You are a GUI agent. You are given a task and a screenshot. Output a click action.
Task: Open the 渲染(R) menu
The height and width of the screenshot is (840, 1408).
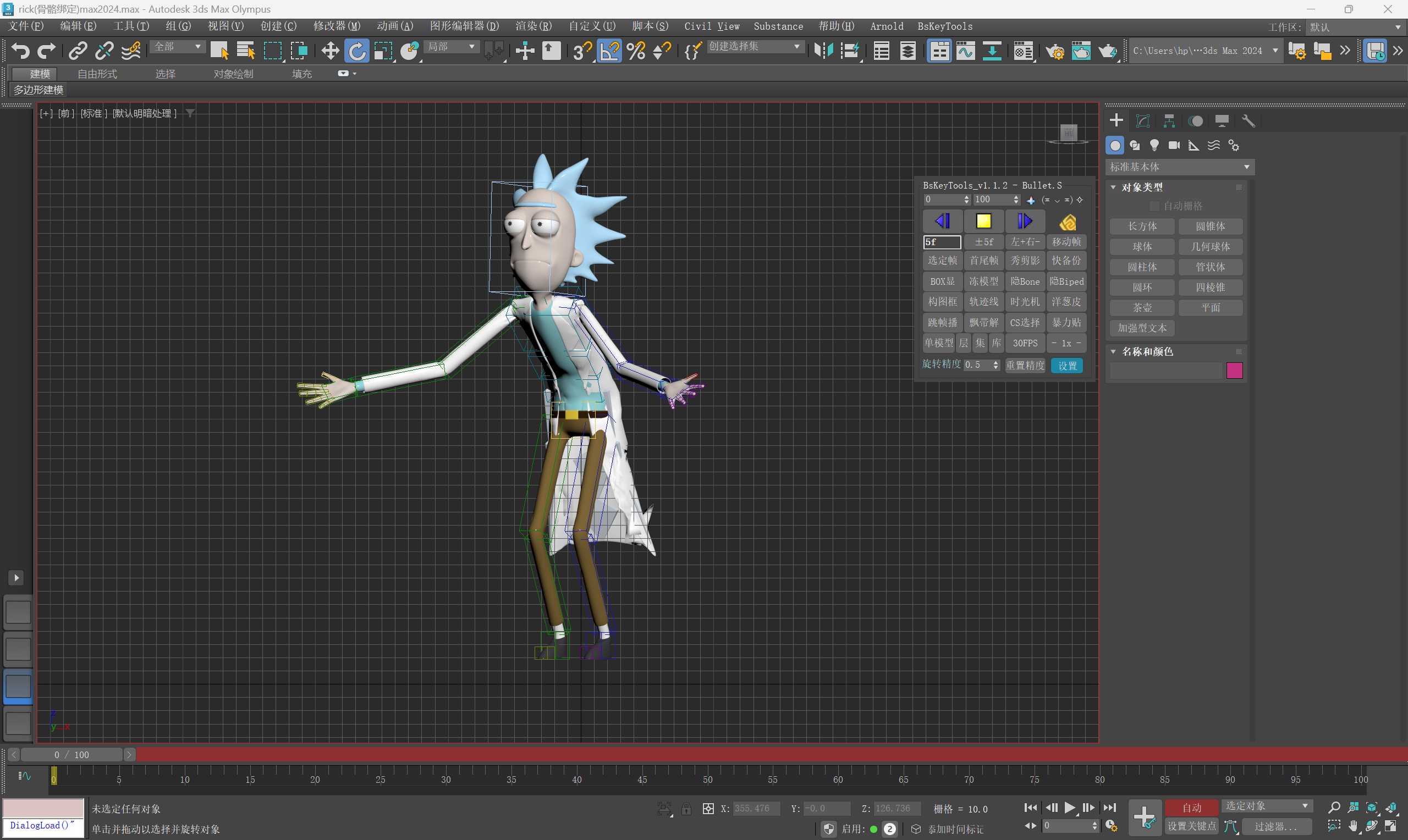tap(533, 26)
